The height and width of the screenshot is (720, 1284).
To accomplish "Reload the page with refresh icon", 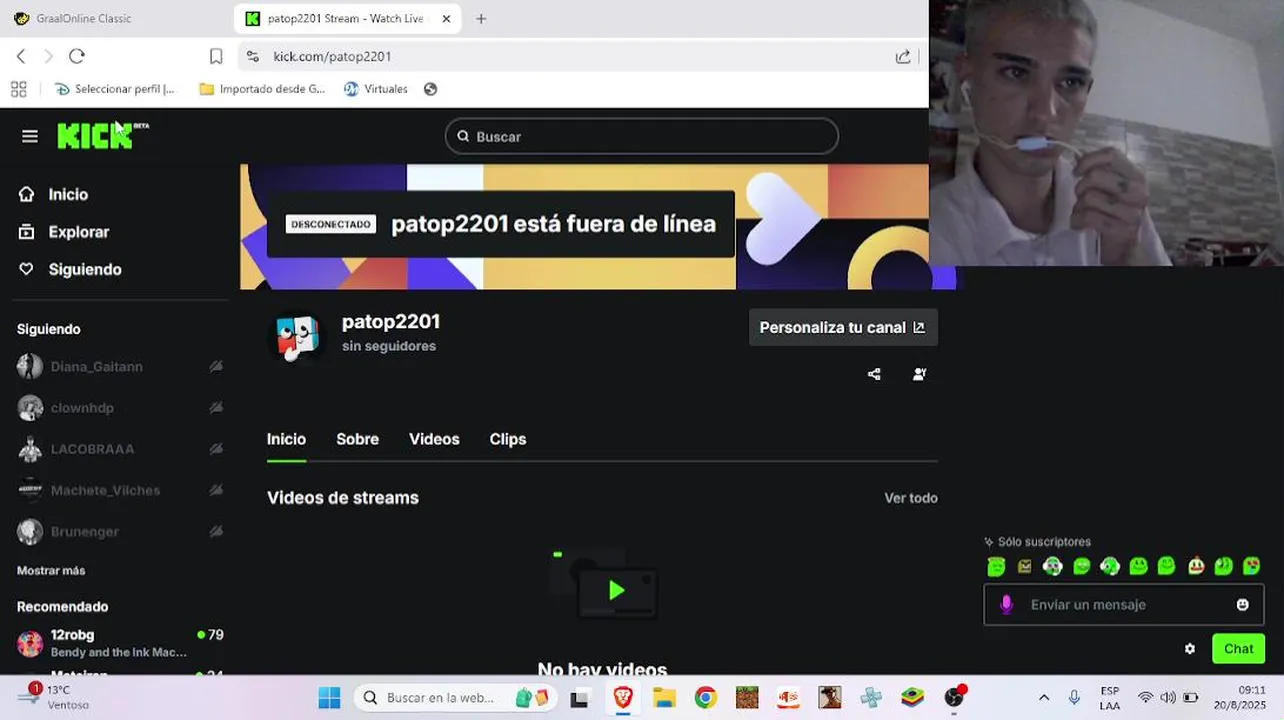I will point(77,57).
